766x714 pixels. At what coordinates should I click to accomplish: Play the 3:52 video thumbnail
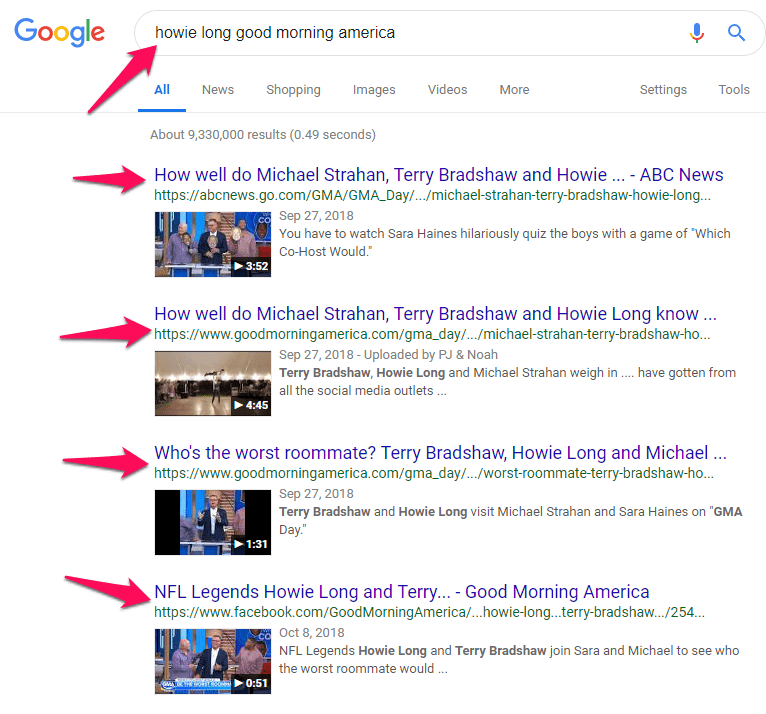point(213,244)
